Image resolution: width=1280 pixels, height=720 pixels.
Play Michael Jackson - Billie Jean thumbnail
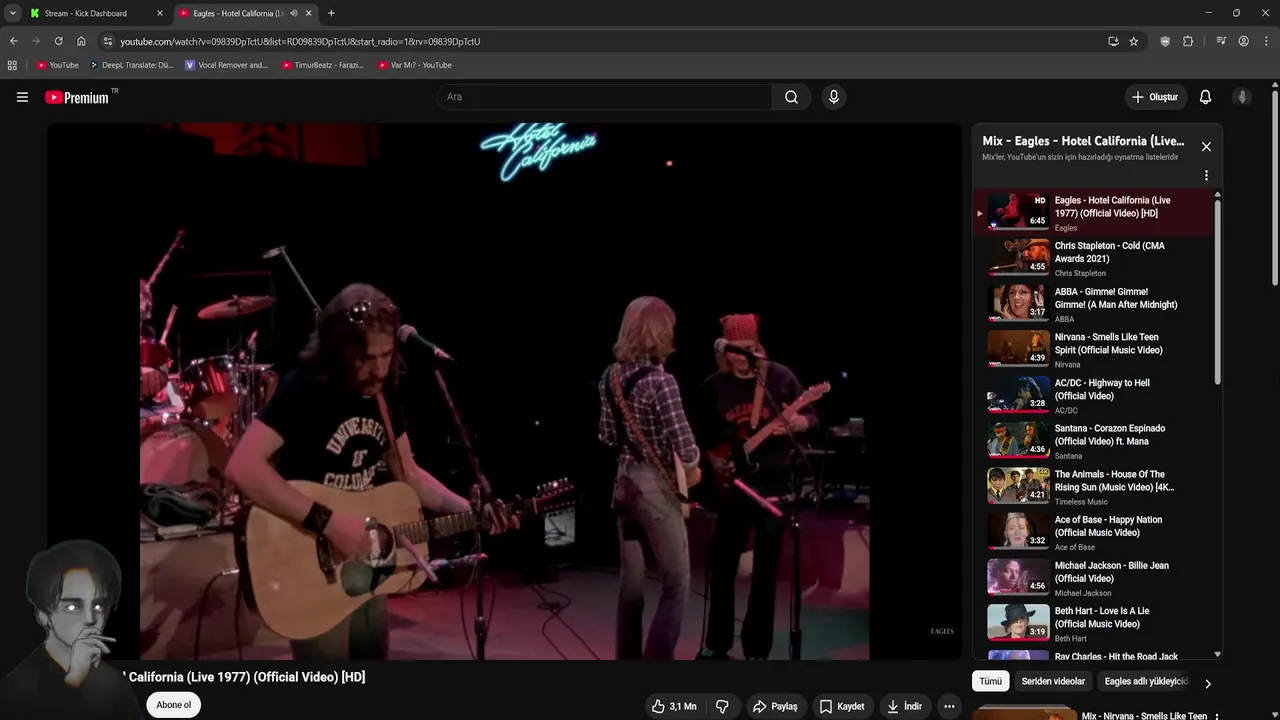[1018, 577]
